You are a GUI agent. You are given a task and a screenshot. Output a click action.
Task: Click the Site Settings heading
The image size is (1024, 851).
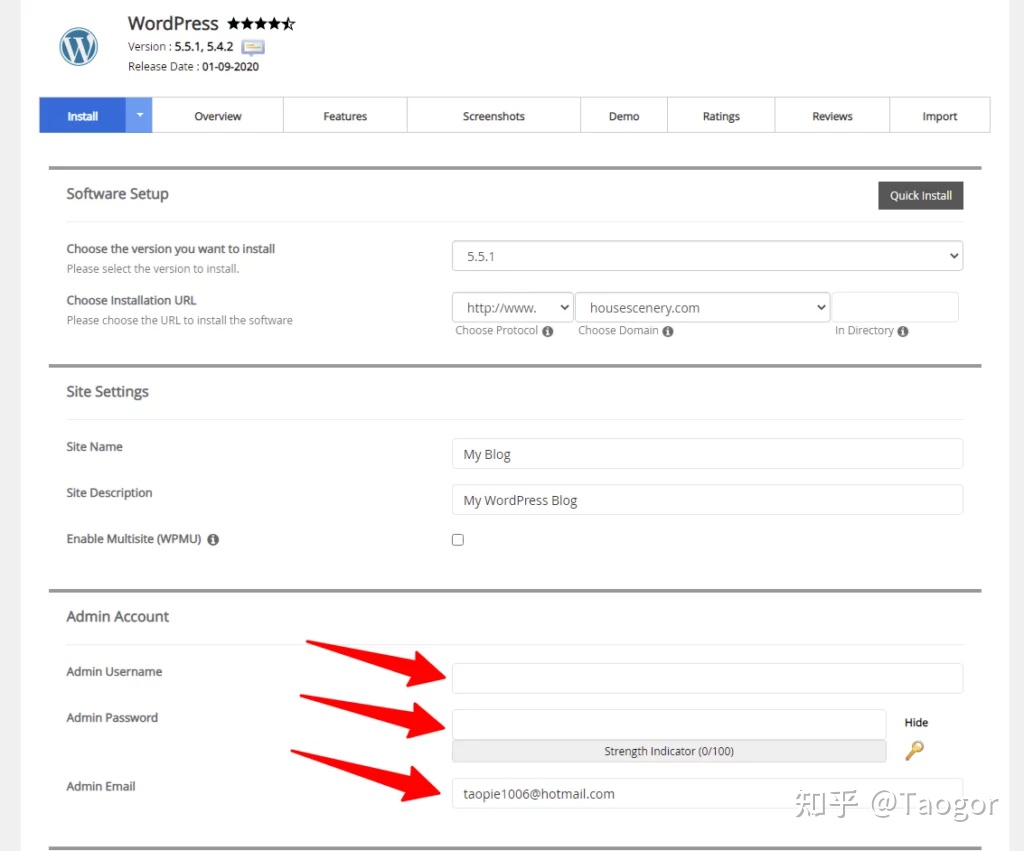[107, 391]
